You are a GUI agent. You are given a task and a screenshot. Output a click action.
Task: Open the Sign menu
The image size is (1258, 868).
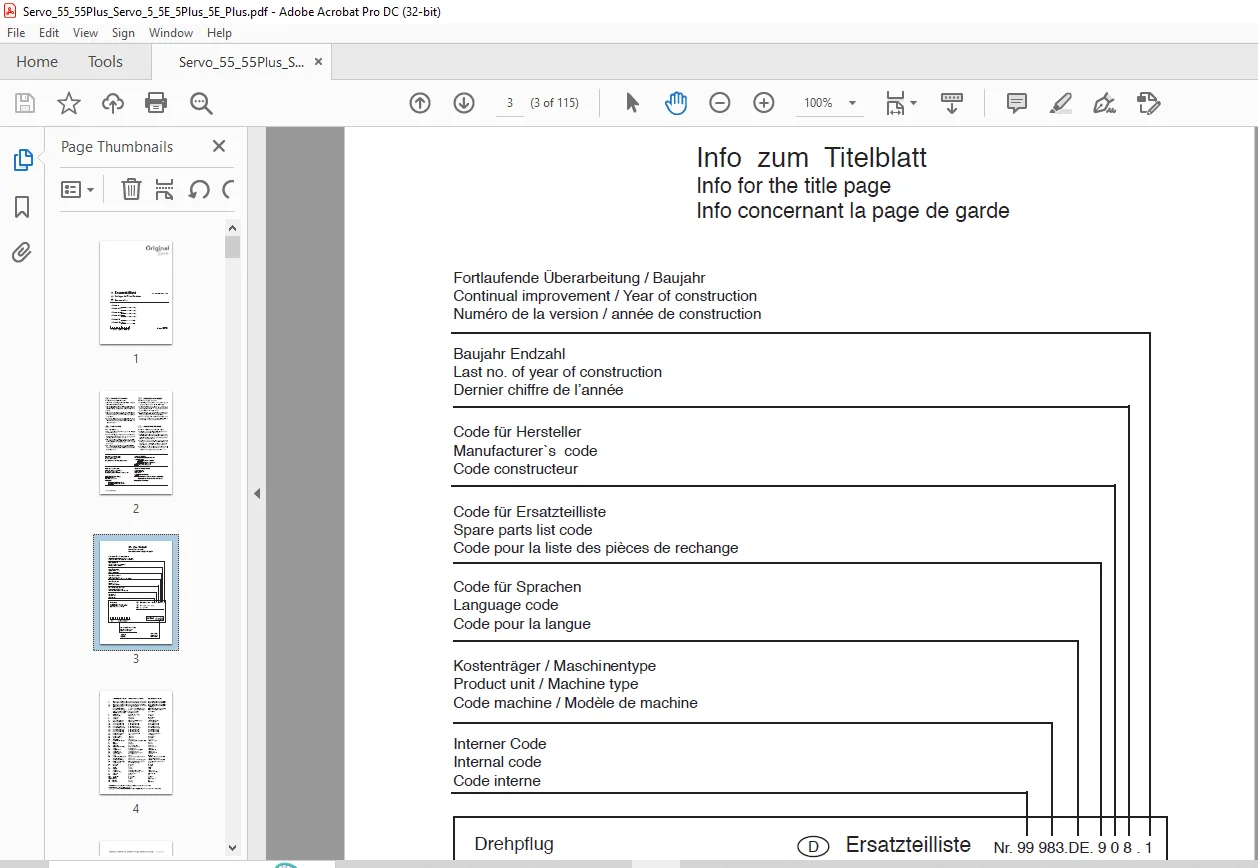click(x=123, y=33)
